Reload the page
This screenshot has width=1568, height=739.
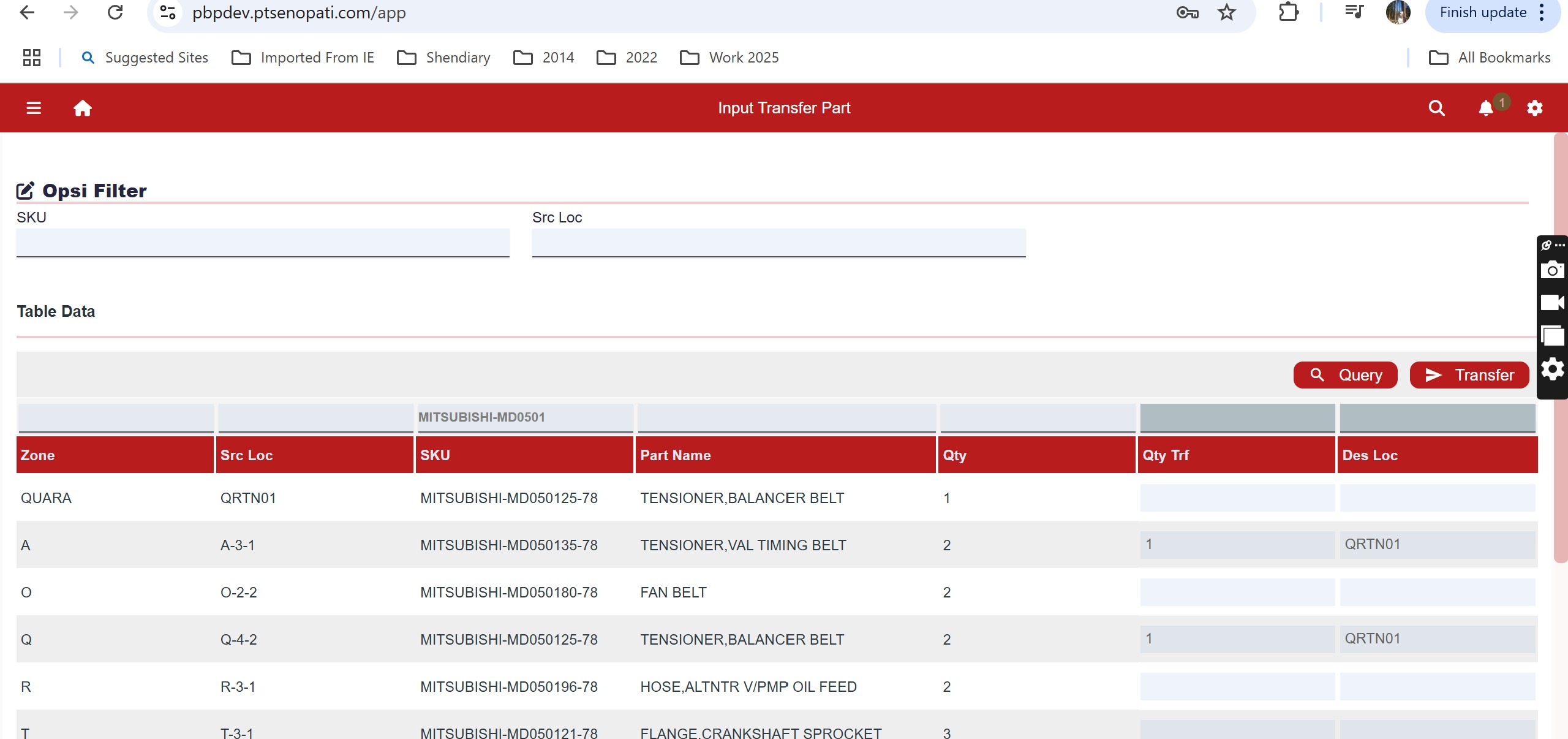[x=115, y=12]
